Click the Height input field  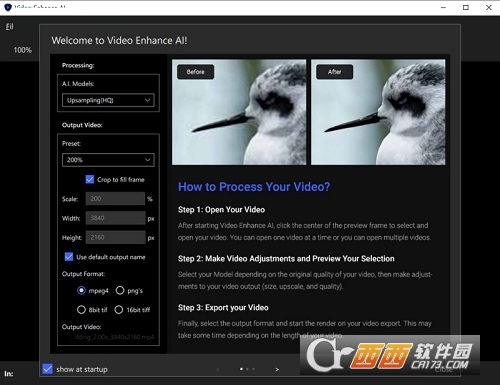(115, 237)
